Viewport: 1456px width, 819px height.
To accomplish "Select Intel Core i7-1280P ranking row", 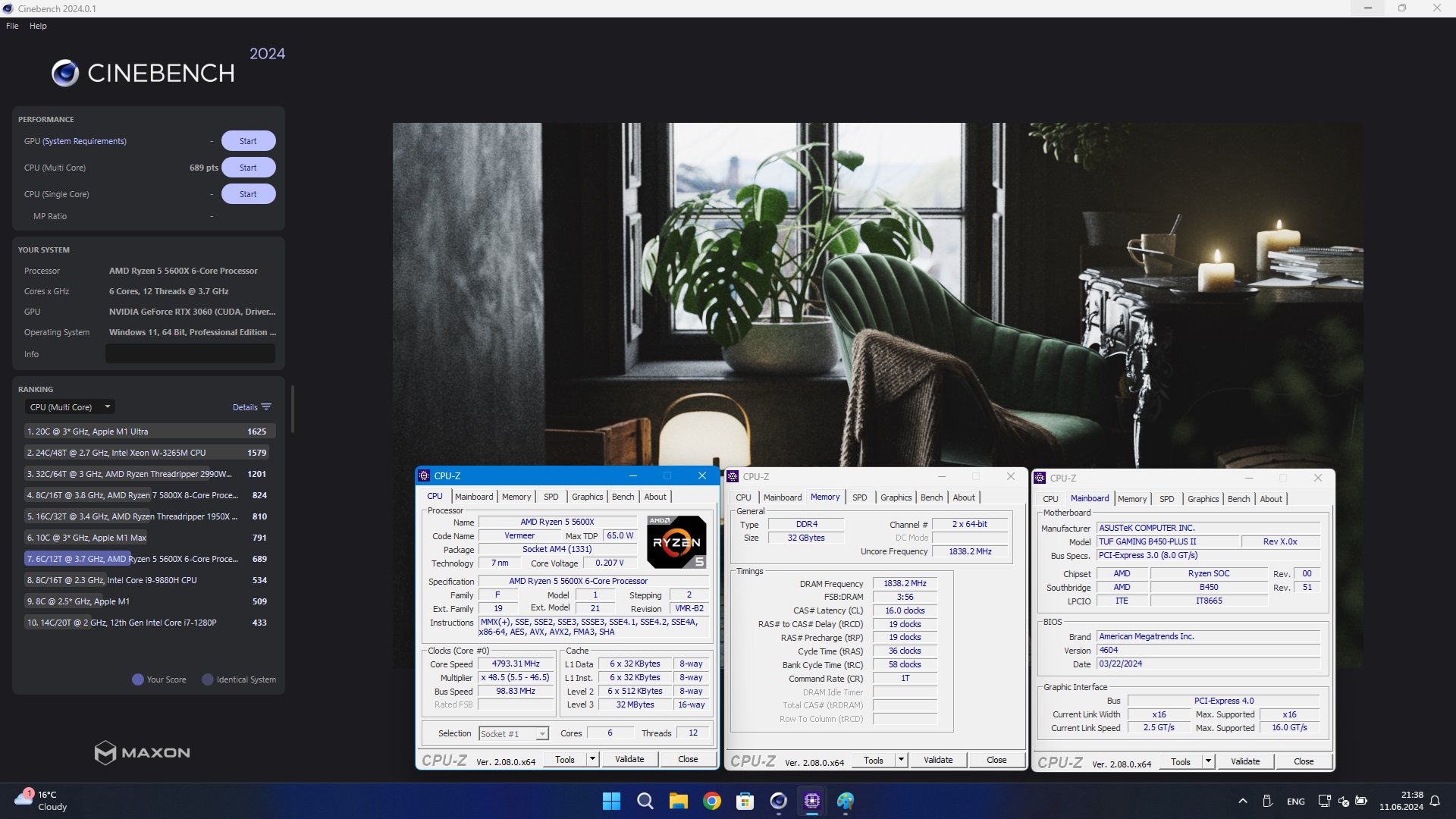I will [149, 623].
